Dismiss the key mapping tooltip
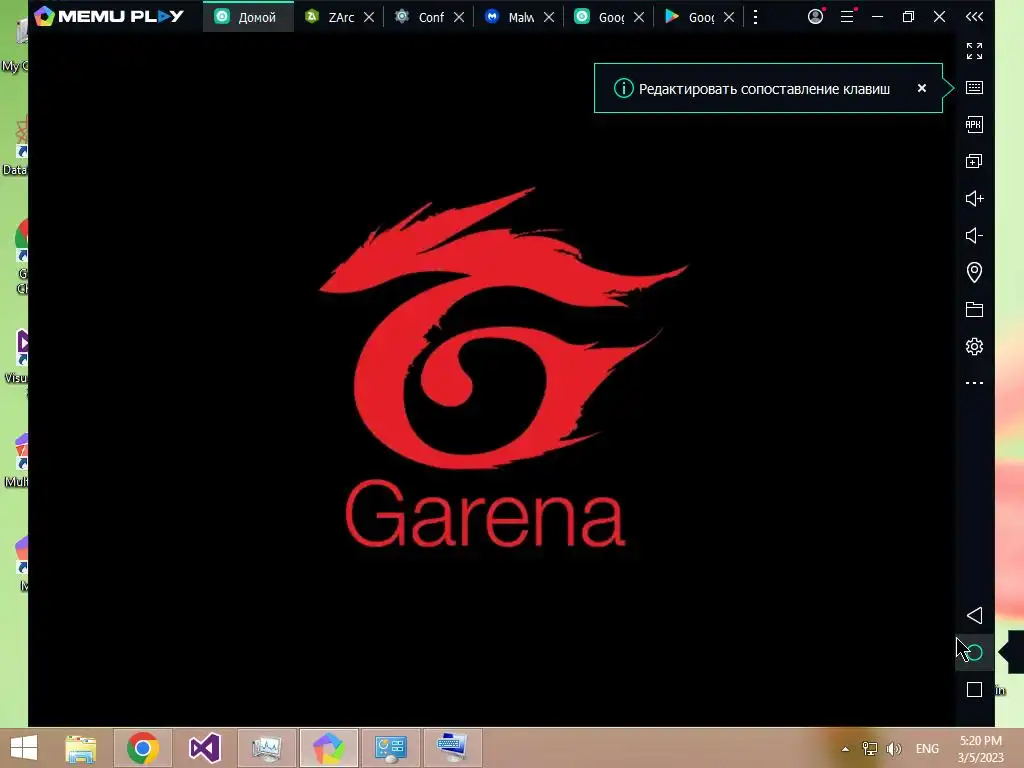This screenshot has height=768, width=1024. click(921, 88)
